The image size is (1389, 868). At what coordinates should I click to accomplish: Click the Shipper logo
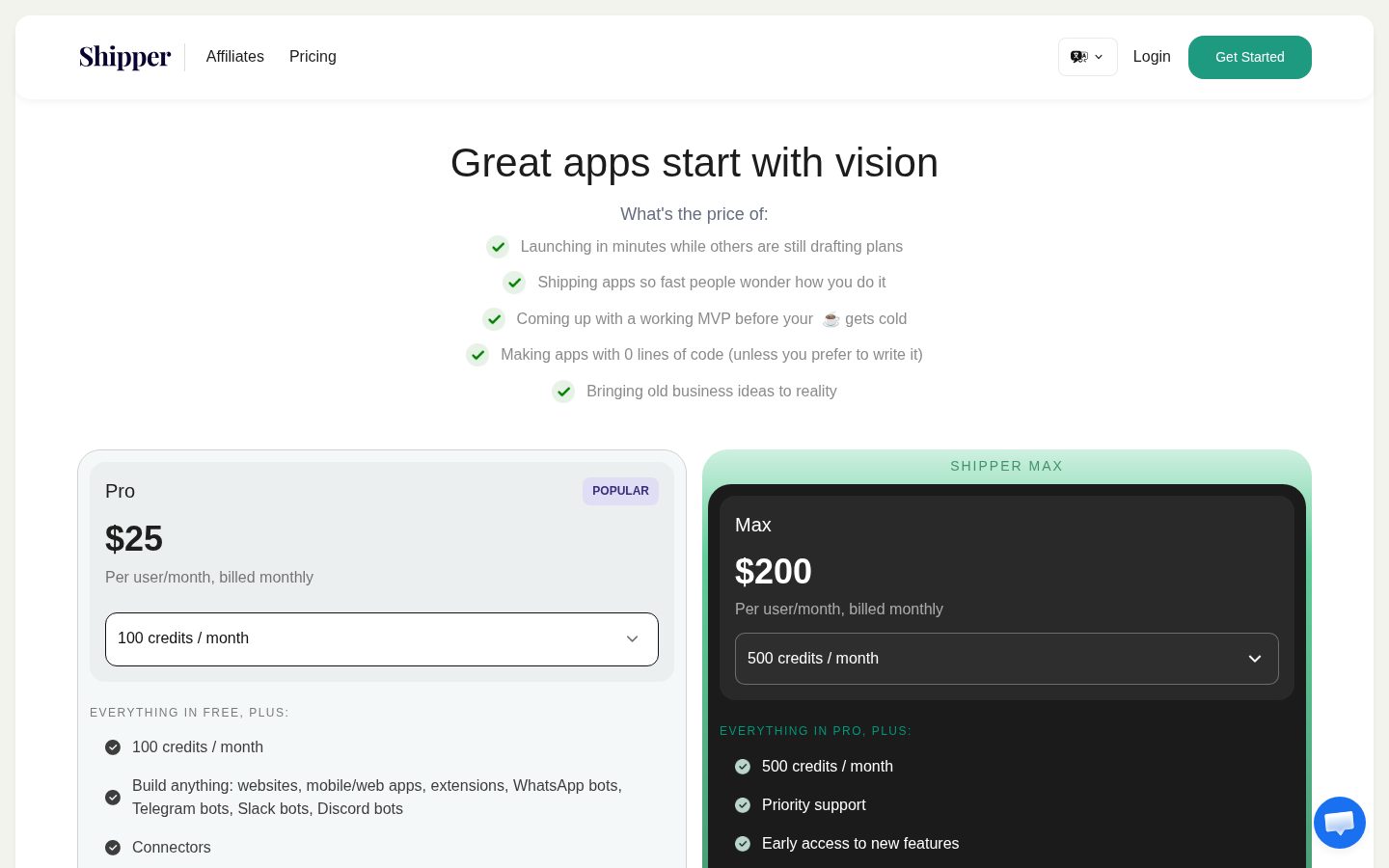[x=124, y=57]
